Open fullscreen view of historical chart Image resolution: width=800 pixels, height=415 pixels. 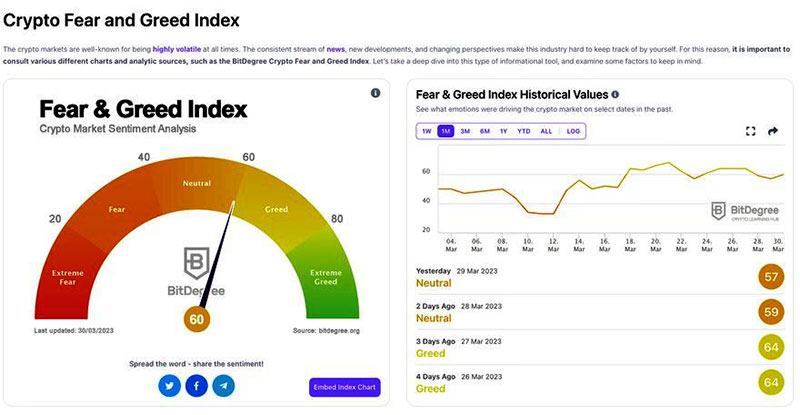click(x=751, y=131)
